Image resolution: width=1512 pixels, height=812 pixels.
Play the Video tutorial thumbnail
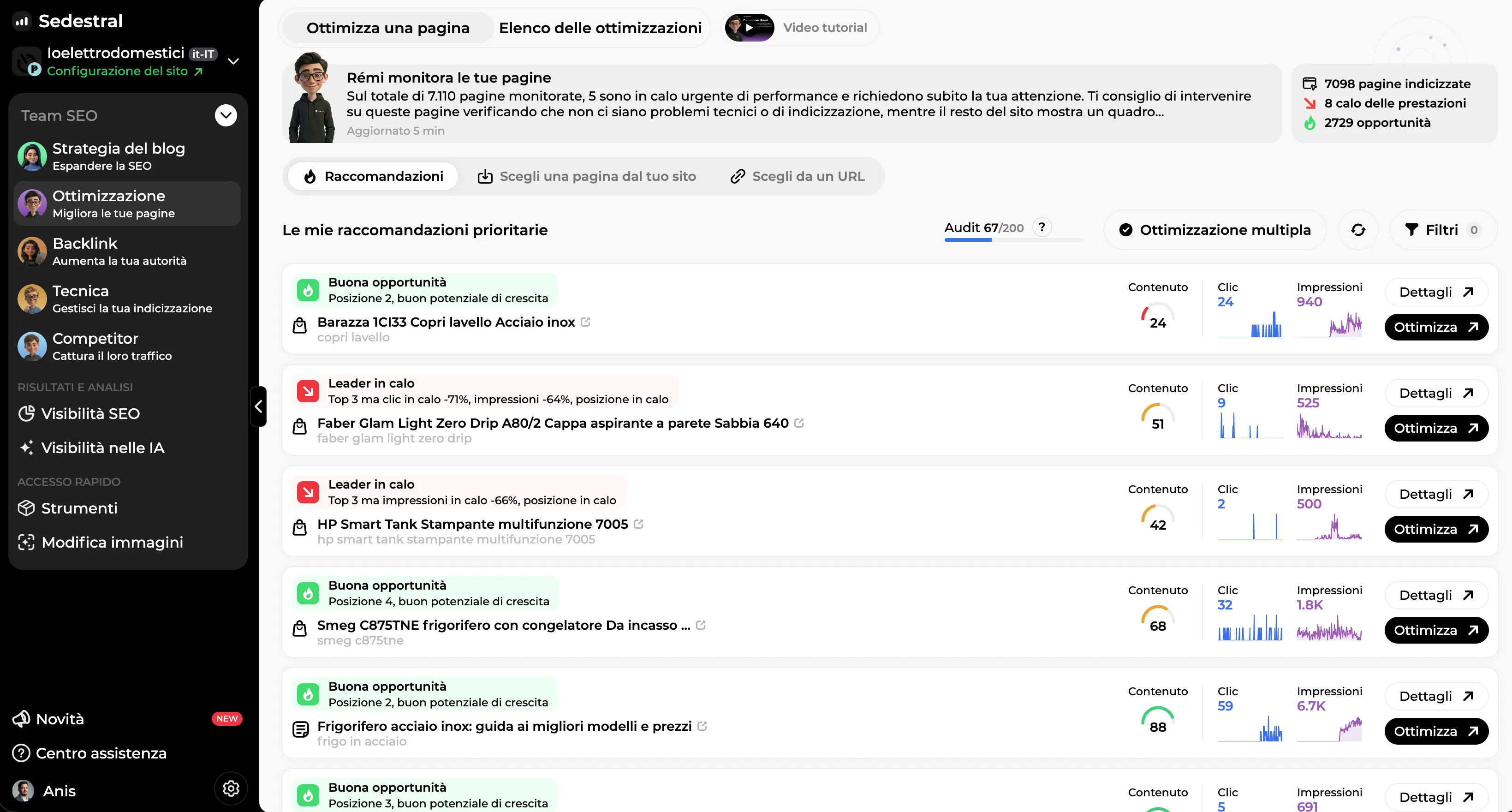click(x=750, y=28)
